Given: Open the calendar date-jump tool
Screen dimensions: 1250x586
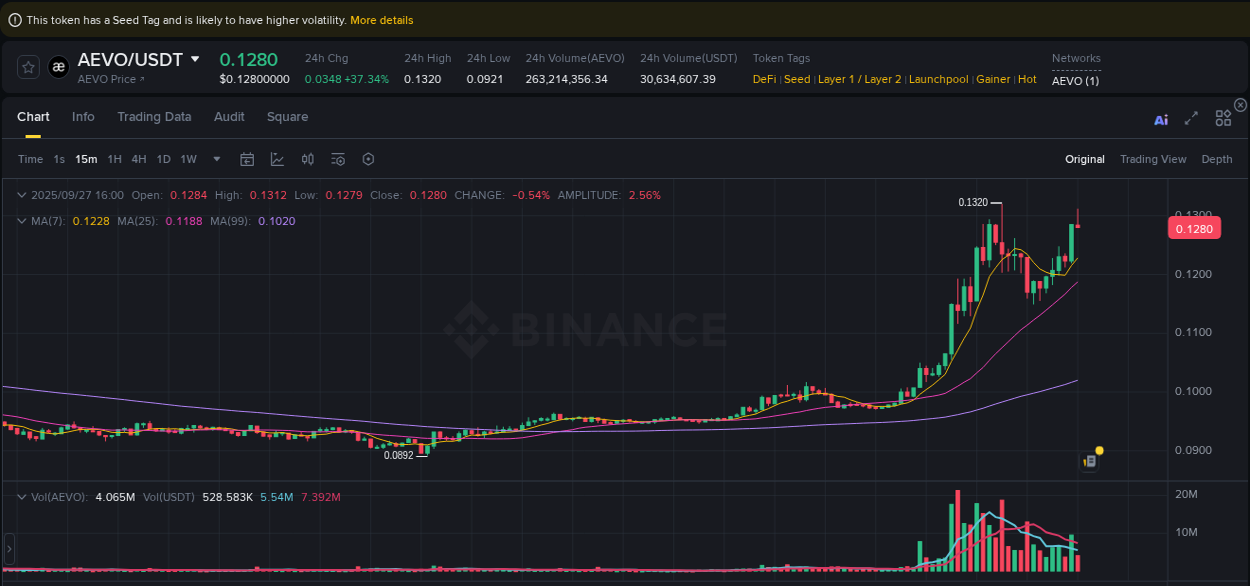Looking at the screenshot, I should (247, 159).
